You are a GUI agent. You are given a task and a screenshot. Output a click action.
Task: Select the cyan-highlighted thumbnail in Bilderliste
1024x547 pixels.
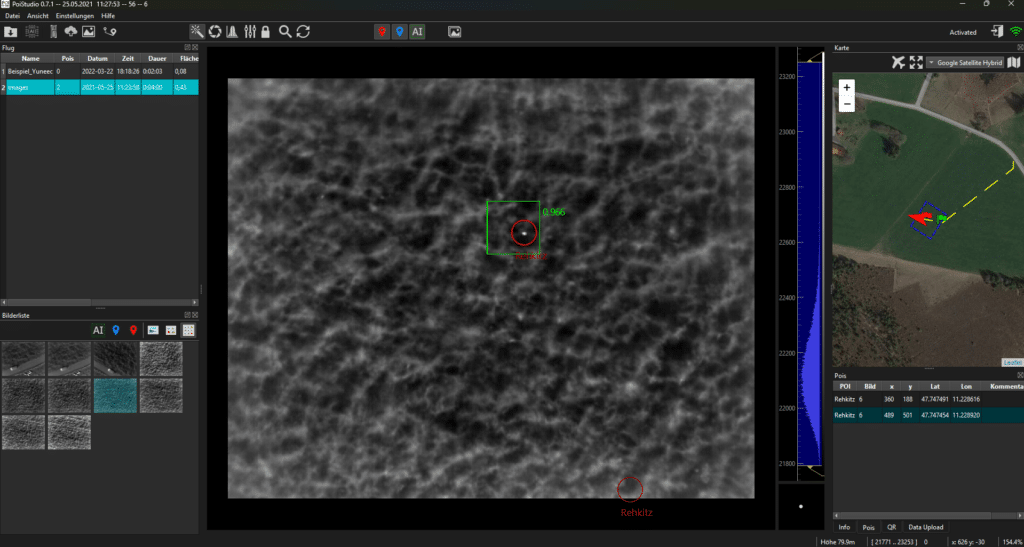[x=115, y=395]
